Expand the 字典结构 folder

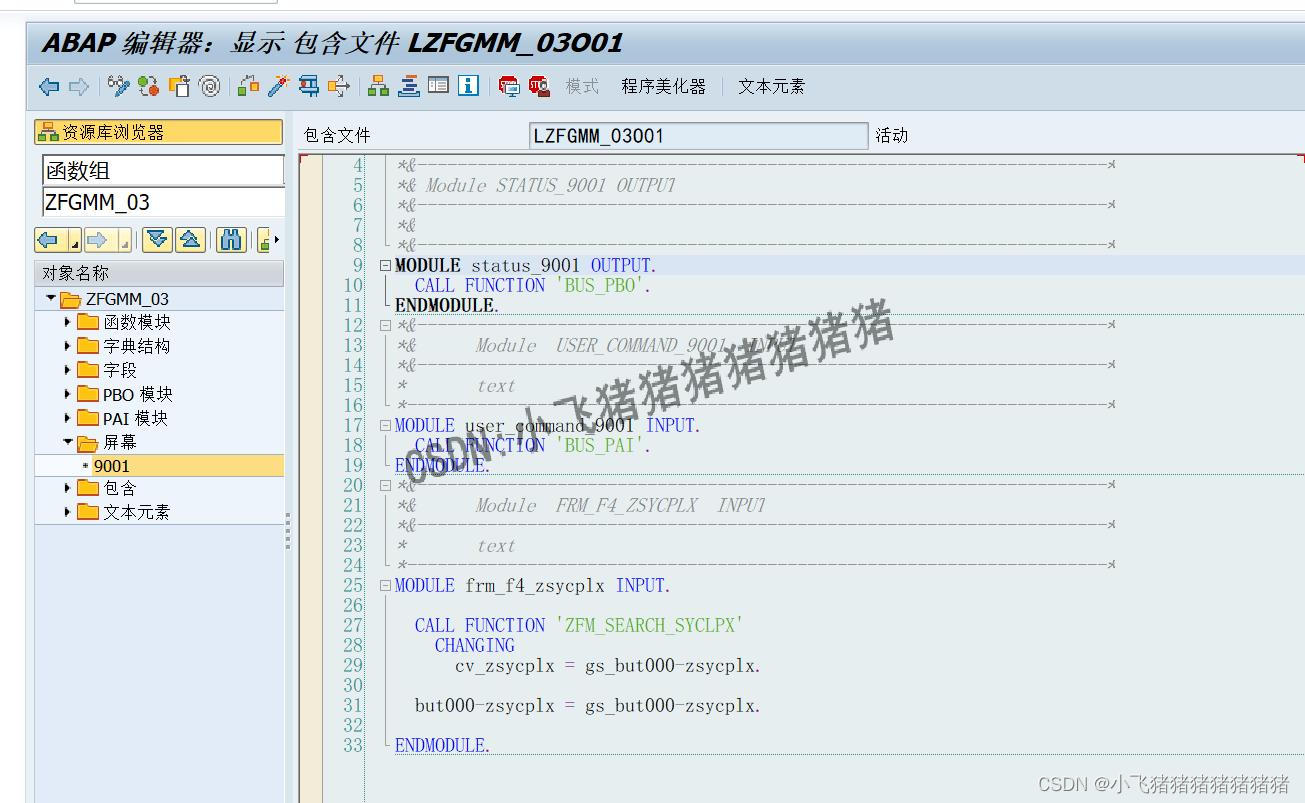point(67,346)
